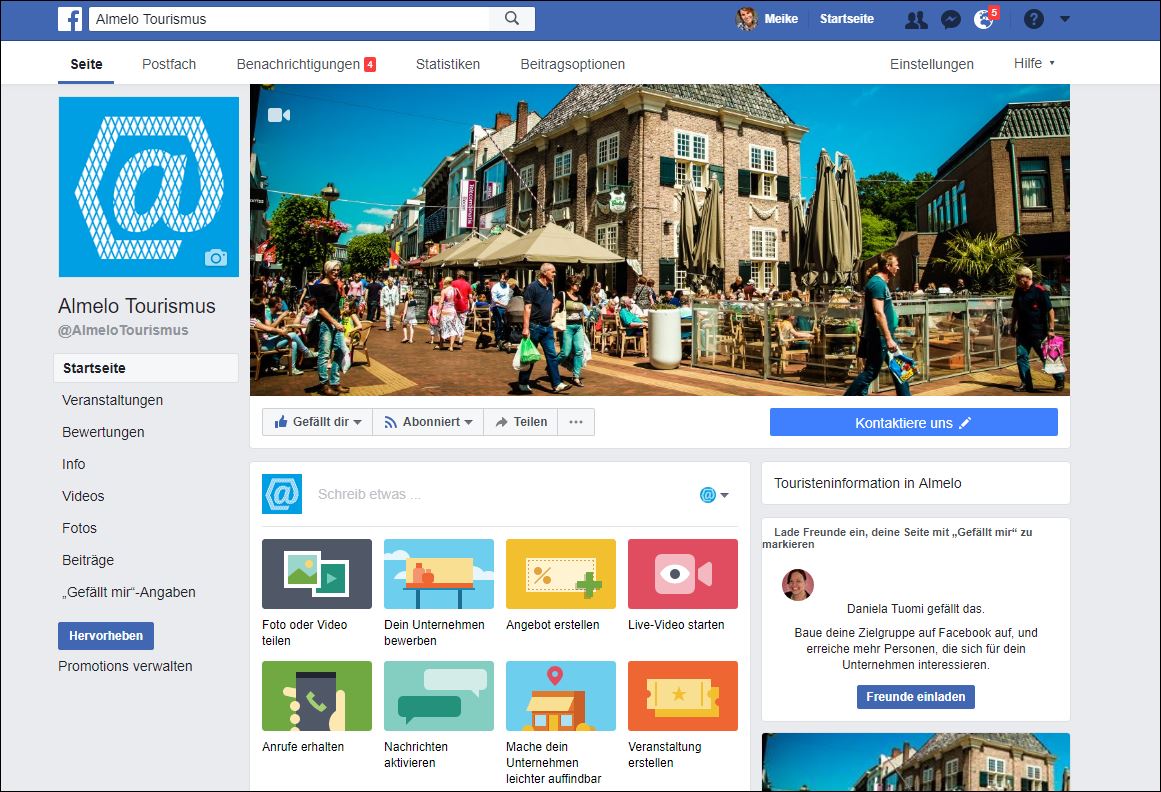Select Startseite in the left sidebar
This screenshot has width=1161, height=792.
146,368
